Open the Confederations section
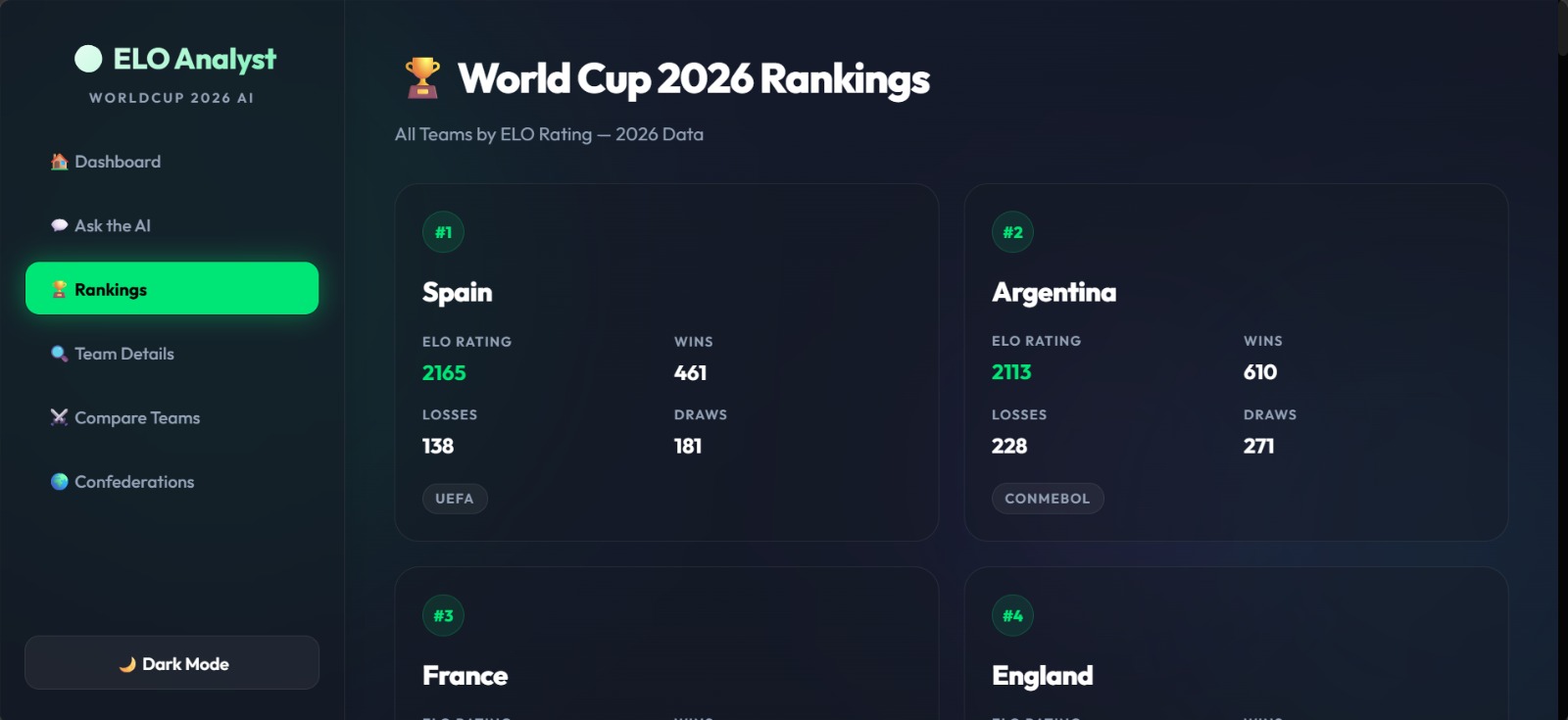Viewport: 1568px width, 720px height. 171,482
